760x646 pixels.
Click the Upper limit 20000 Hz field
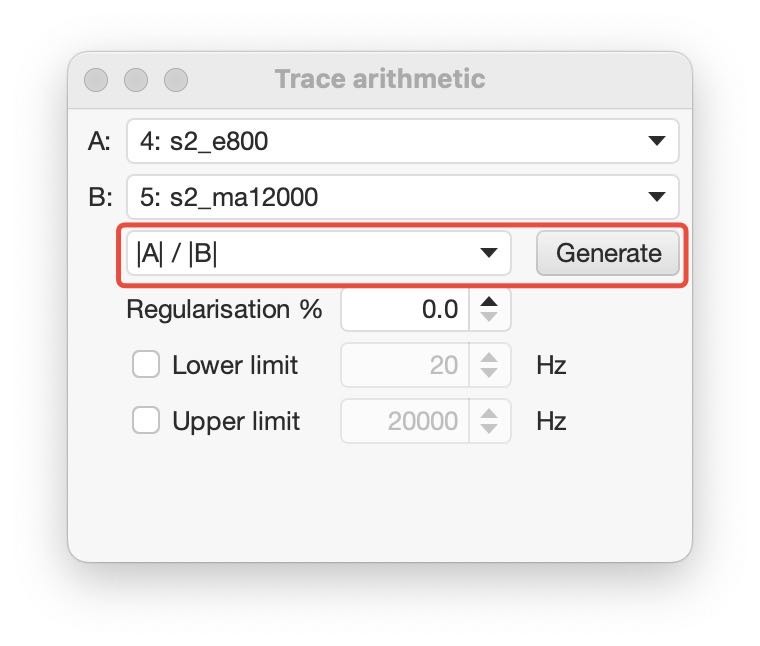404,422
